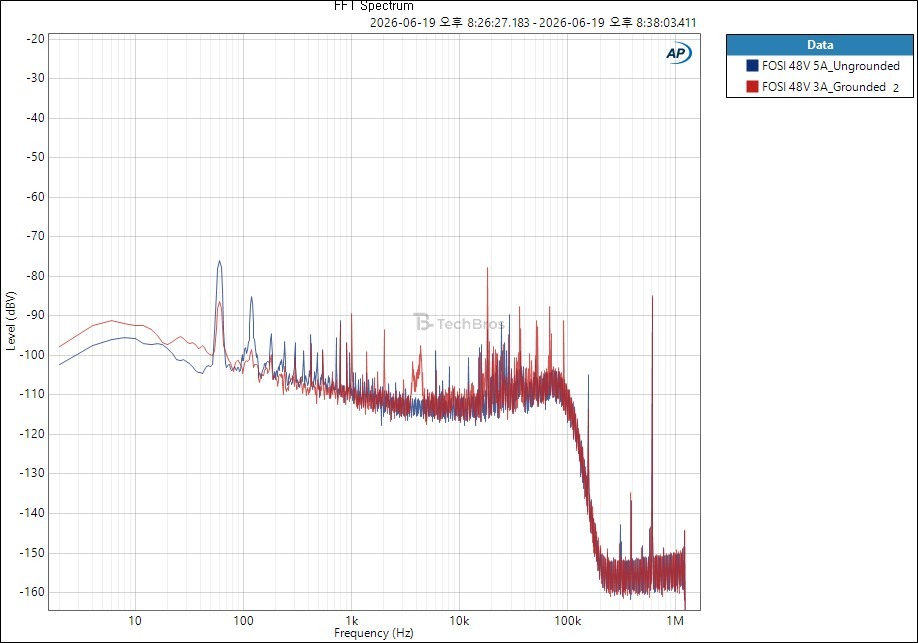
Task: Click the -130 level axis tick label
Action: point(33,473)
